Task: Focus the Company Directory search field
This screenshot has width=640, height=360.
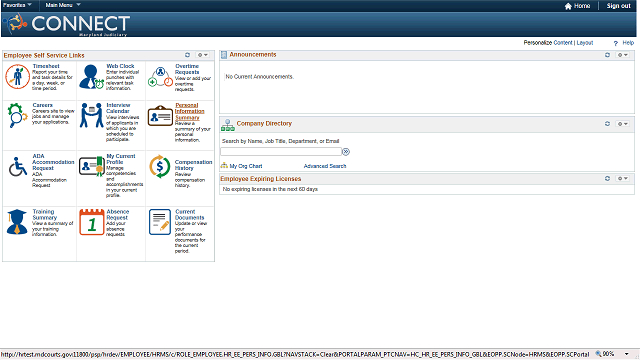Action: (281, 151)
